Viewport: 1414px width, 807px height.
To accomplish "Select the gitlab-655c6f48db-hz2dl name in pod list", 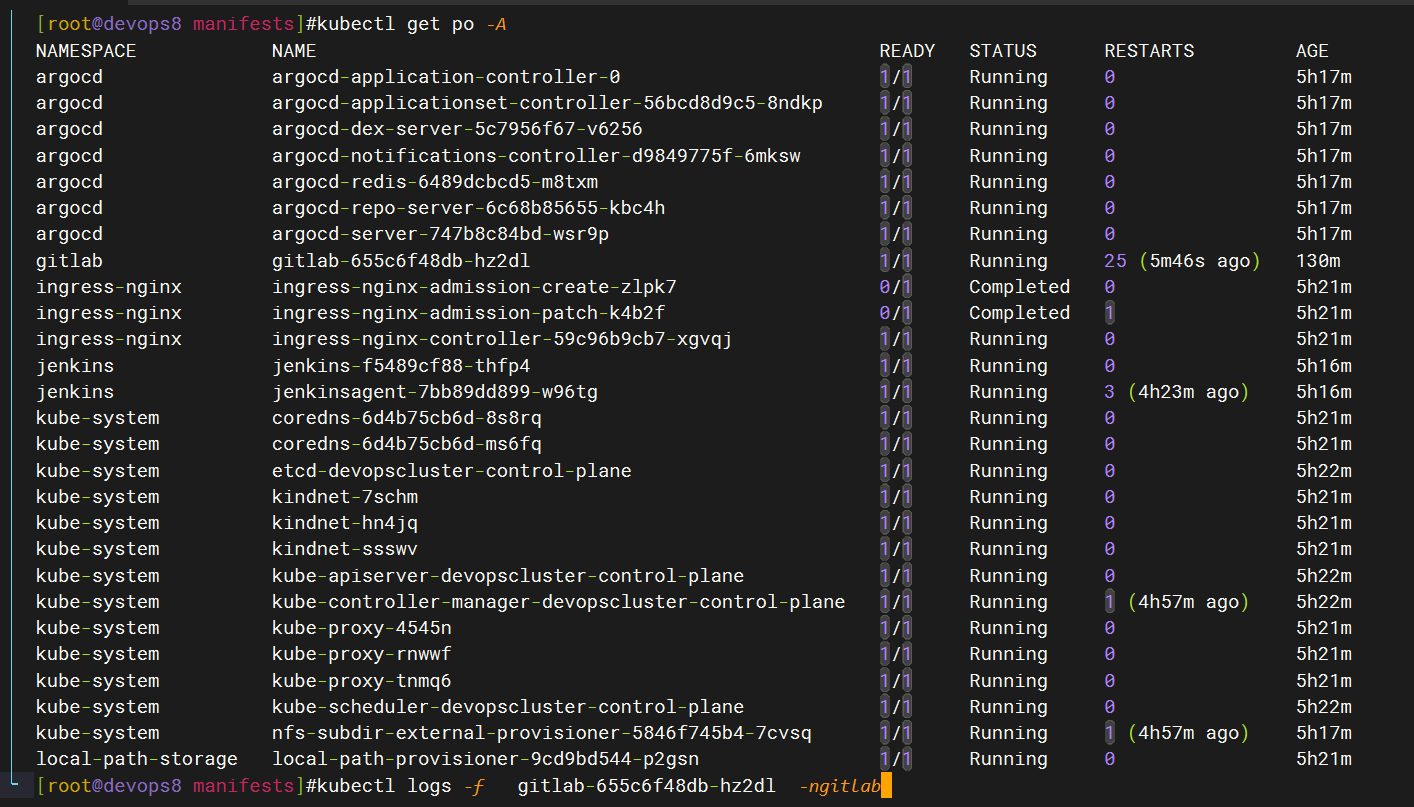I will point(401,261).
